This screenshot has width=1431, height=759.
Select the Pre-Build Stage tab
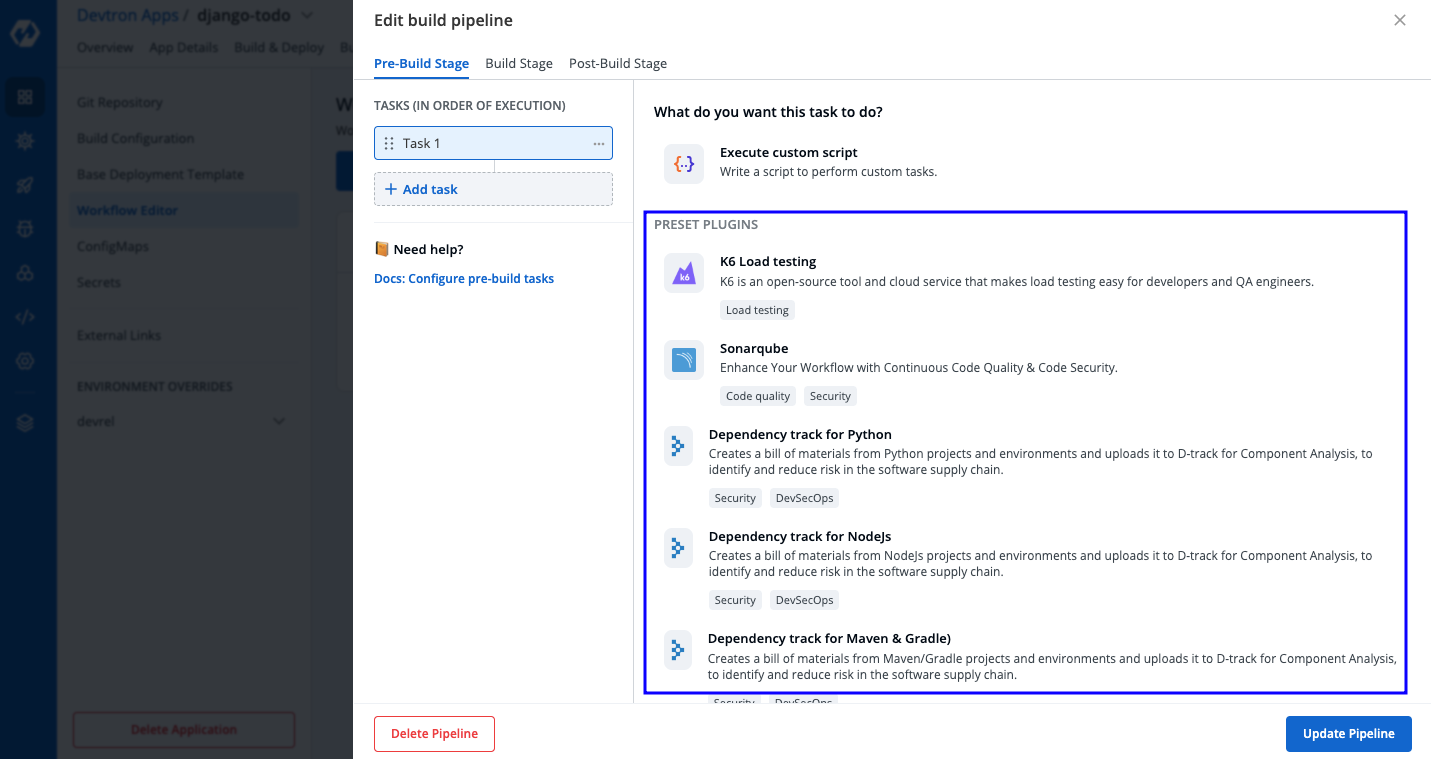coord(421,63)
